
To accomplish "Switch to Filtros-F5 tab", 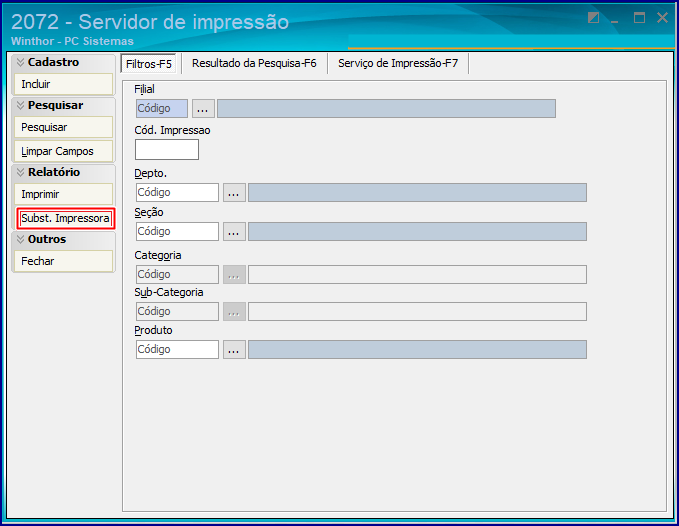I will (x=149, y=64).
